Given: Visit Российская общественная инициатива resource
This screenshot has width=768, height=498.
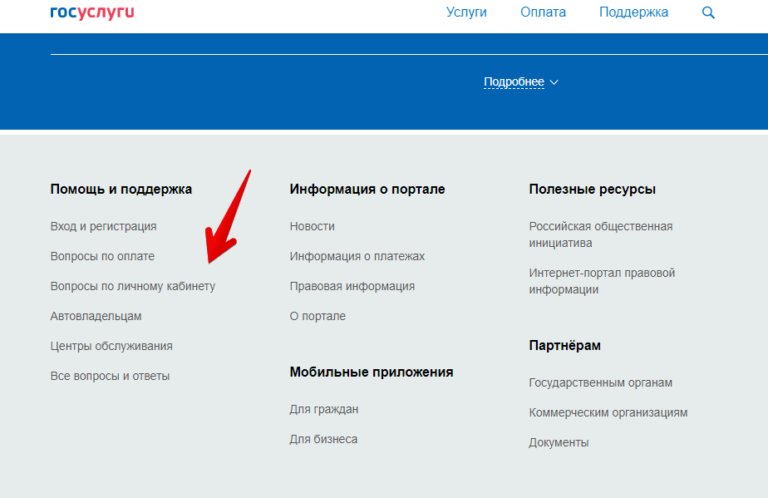Looking at the screenshot, I should click(600, 235).
